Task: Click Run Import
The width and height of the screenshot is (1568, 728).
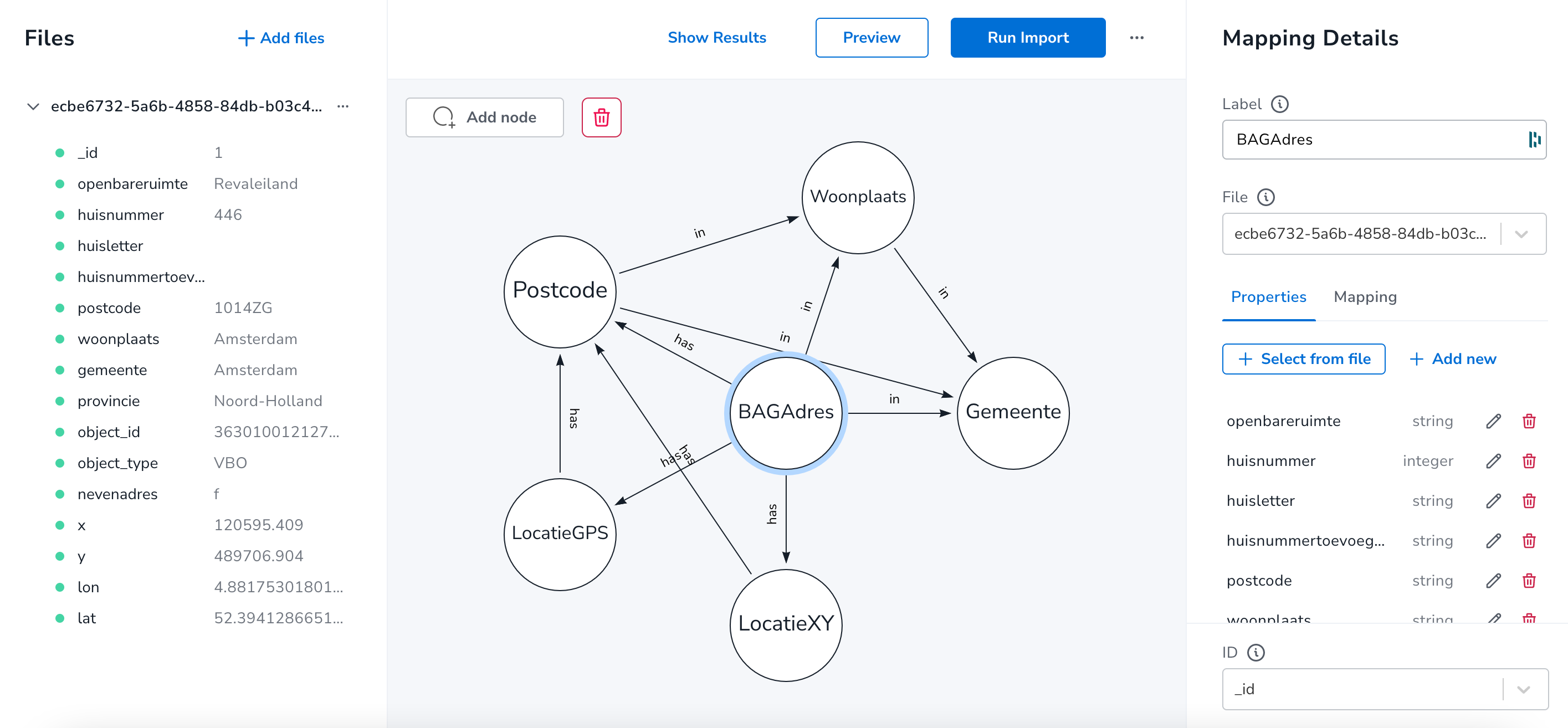Action: [x=1027, y=37]
